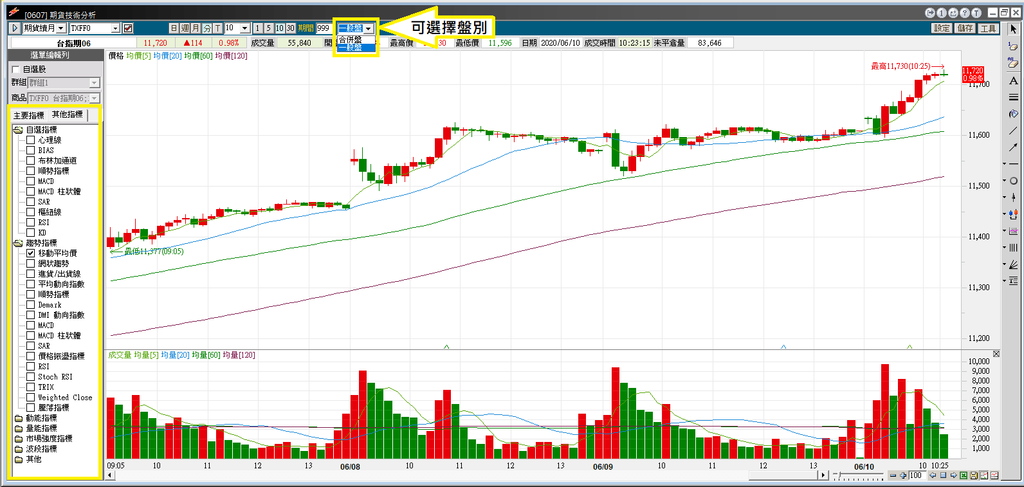Click the yellow print chart icon
Viewport: 1024px width, 487px height.
coord(973,475)
